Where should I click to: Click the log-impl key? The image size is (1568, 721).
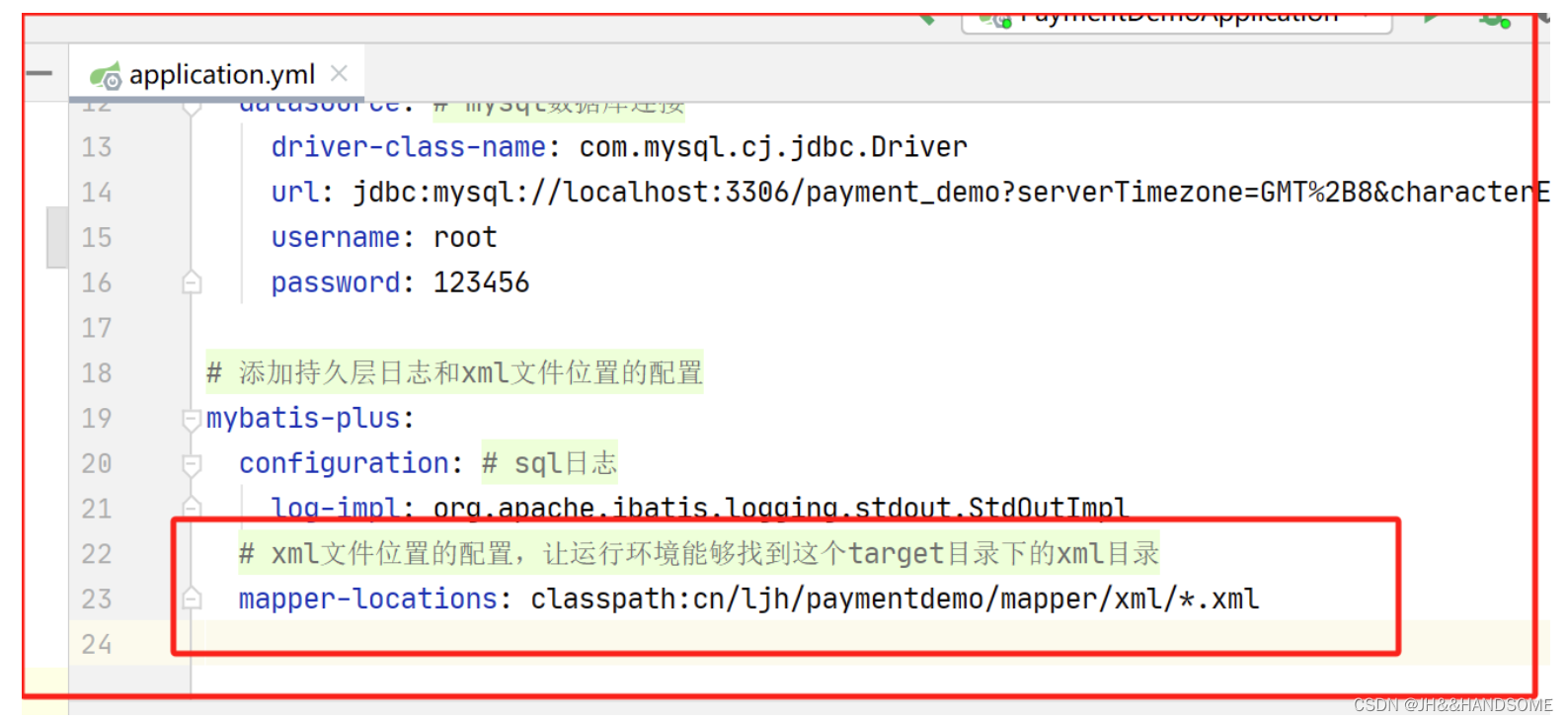[x=335, y=508]
